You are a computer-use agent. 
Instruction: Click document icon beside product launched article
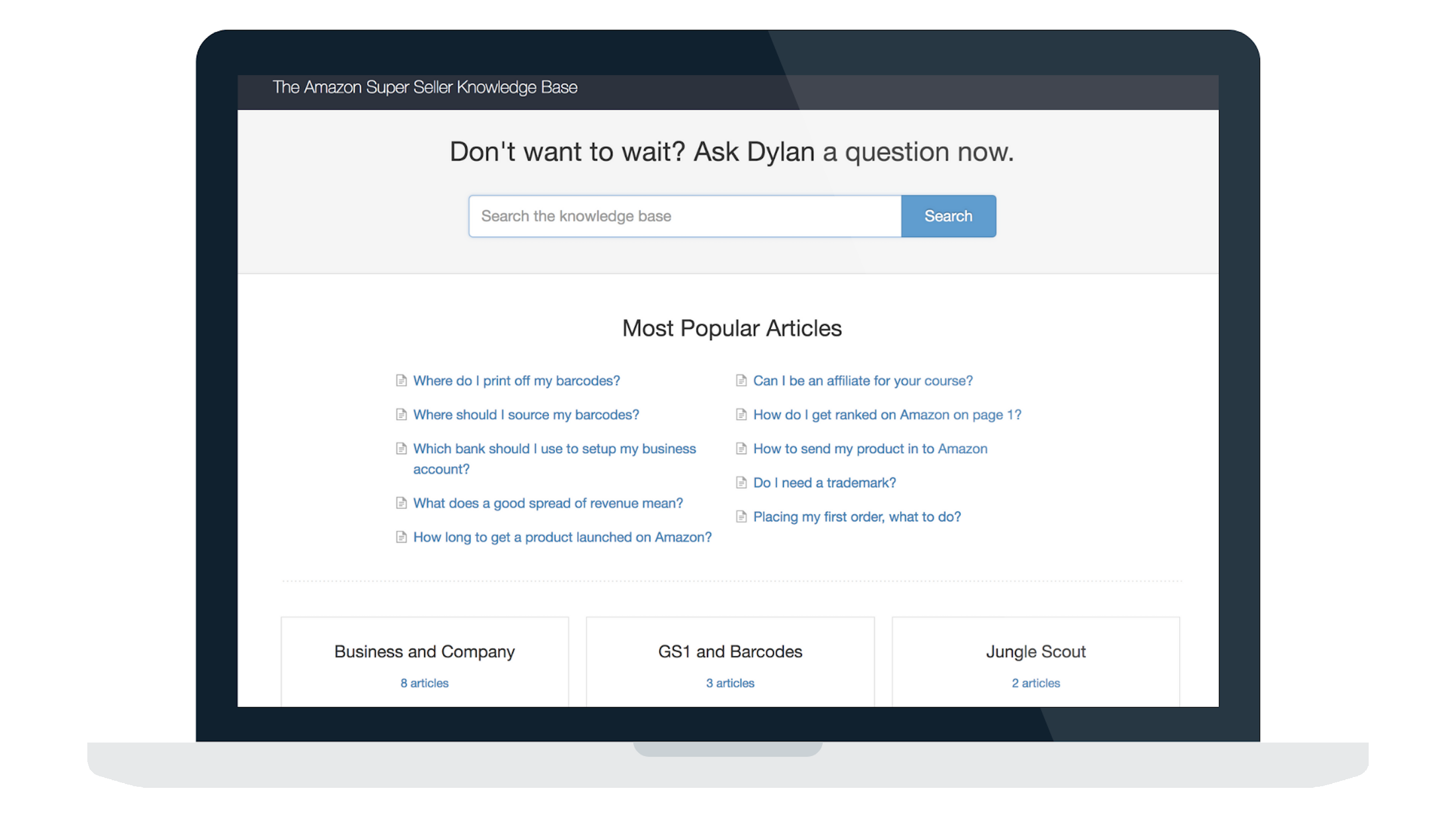tap(401, 536)
